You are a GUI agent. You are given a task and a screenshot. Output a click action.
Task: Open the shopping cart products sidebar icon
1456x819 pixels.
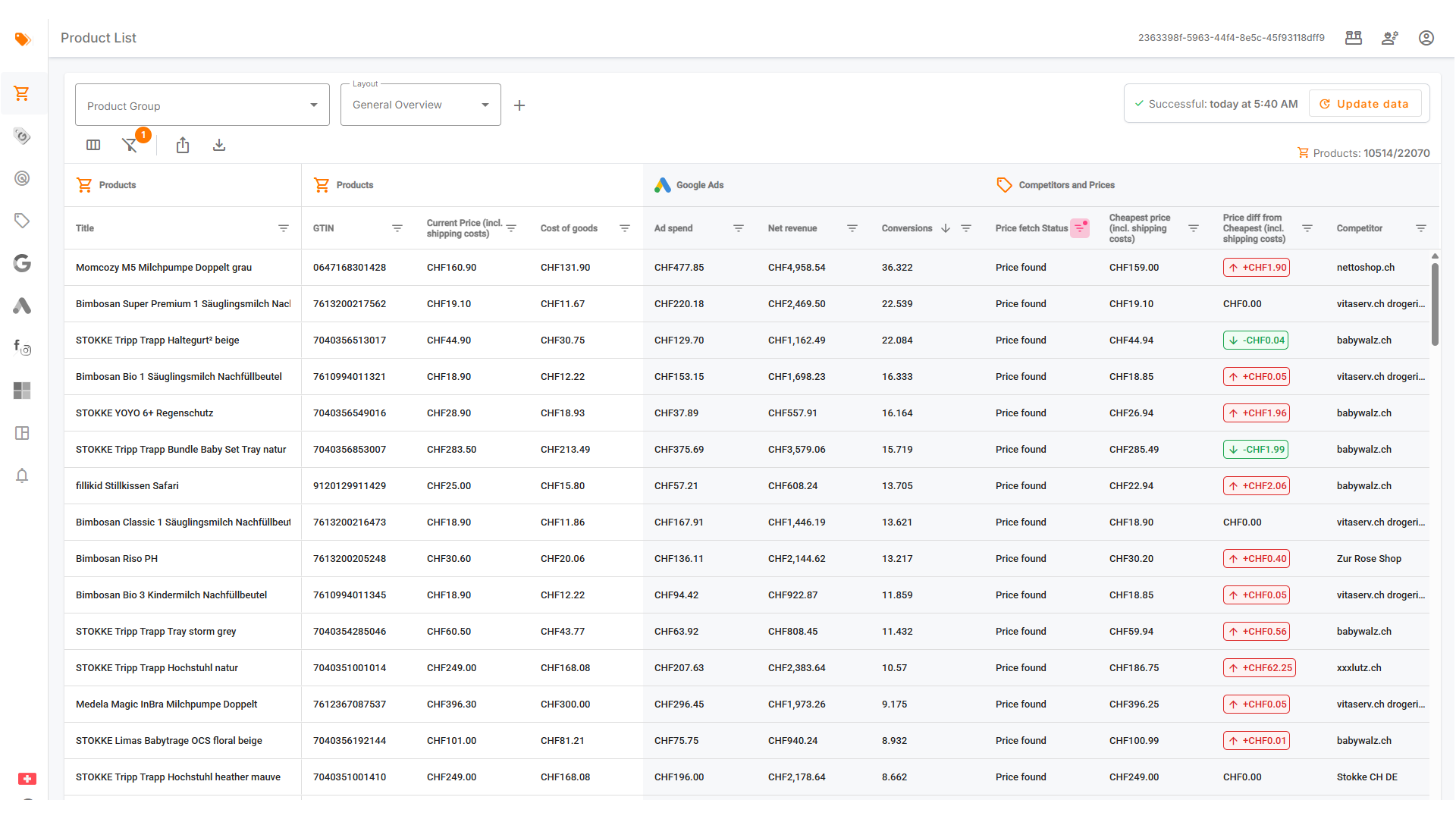(x=22, y=93)
